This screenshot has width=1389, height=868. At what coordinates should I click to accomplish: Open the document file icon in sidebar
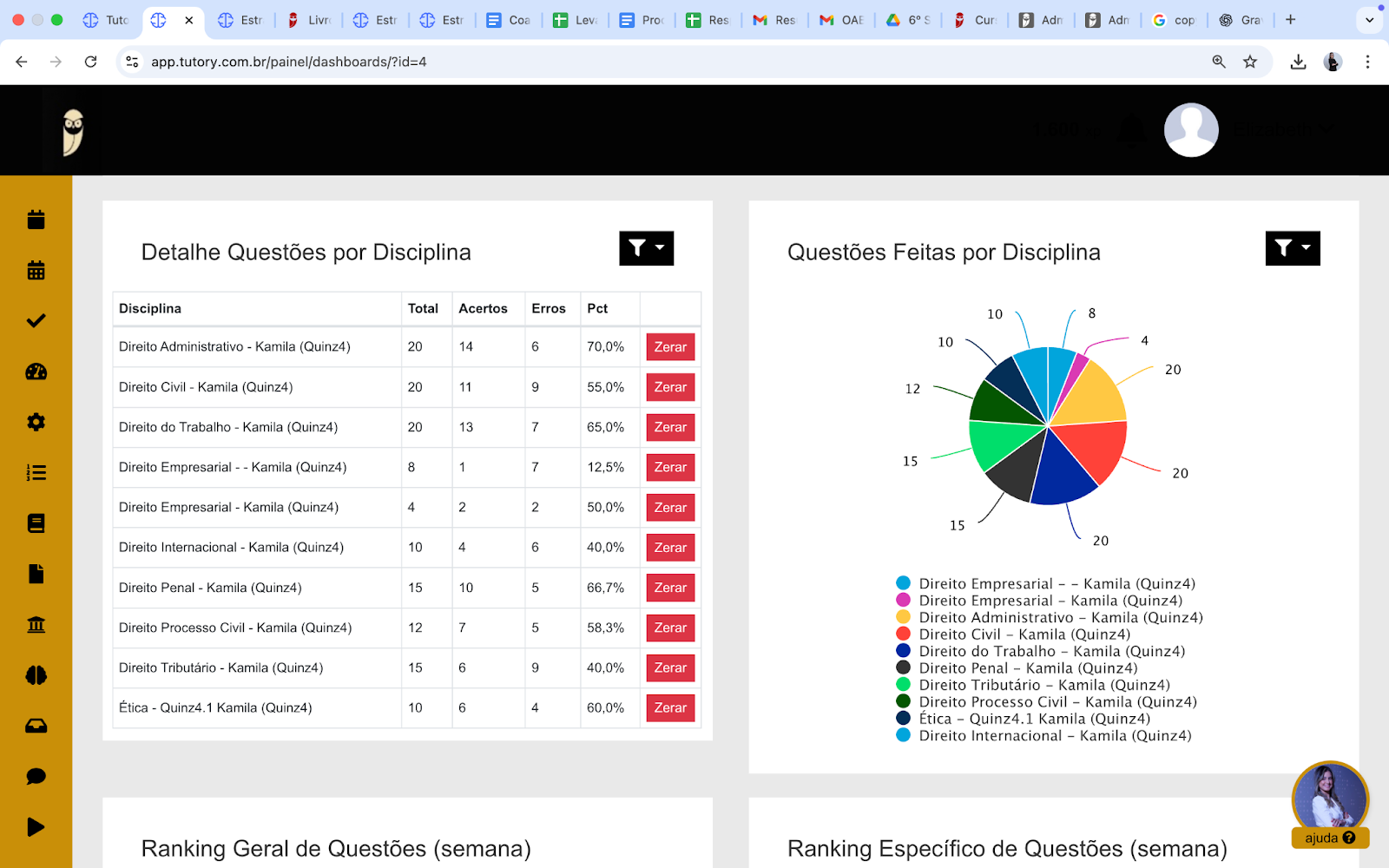(x=36, y=574)
